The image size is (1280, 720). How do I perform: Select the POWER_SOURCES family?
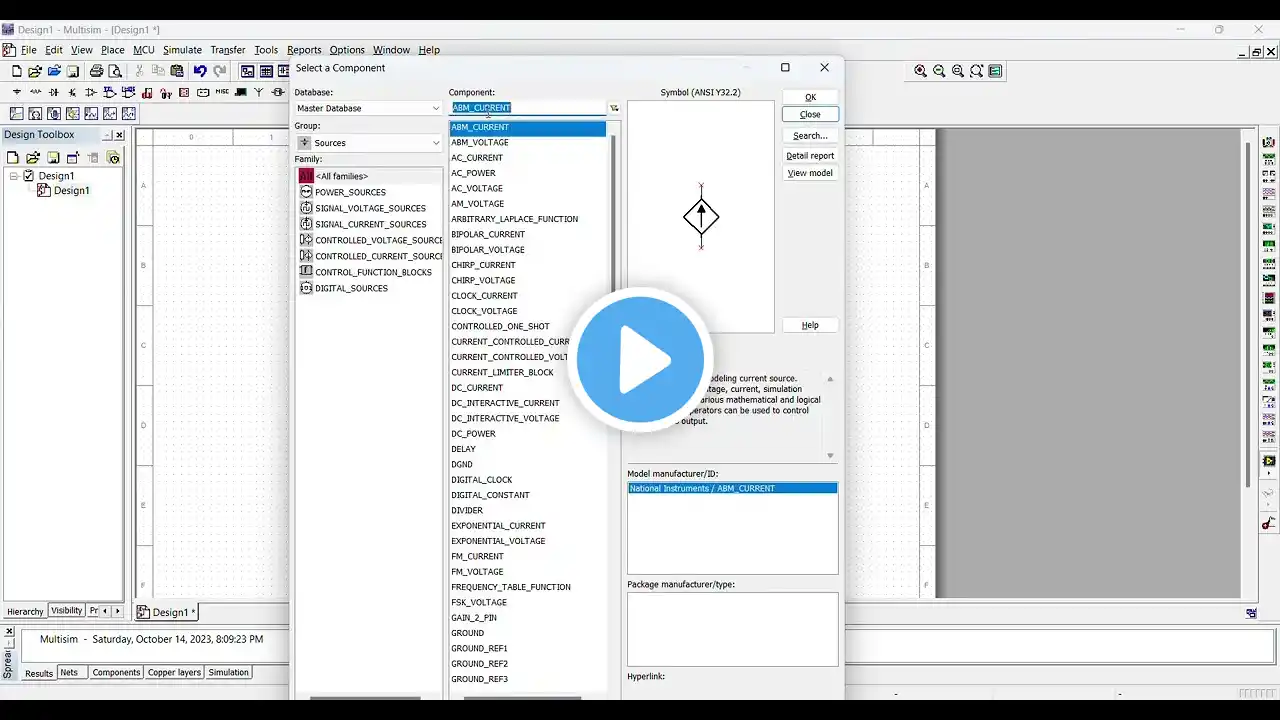[350, 192]
